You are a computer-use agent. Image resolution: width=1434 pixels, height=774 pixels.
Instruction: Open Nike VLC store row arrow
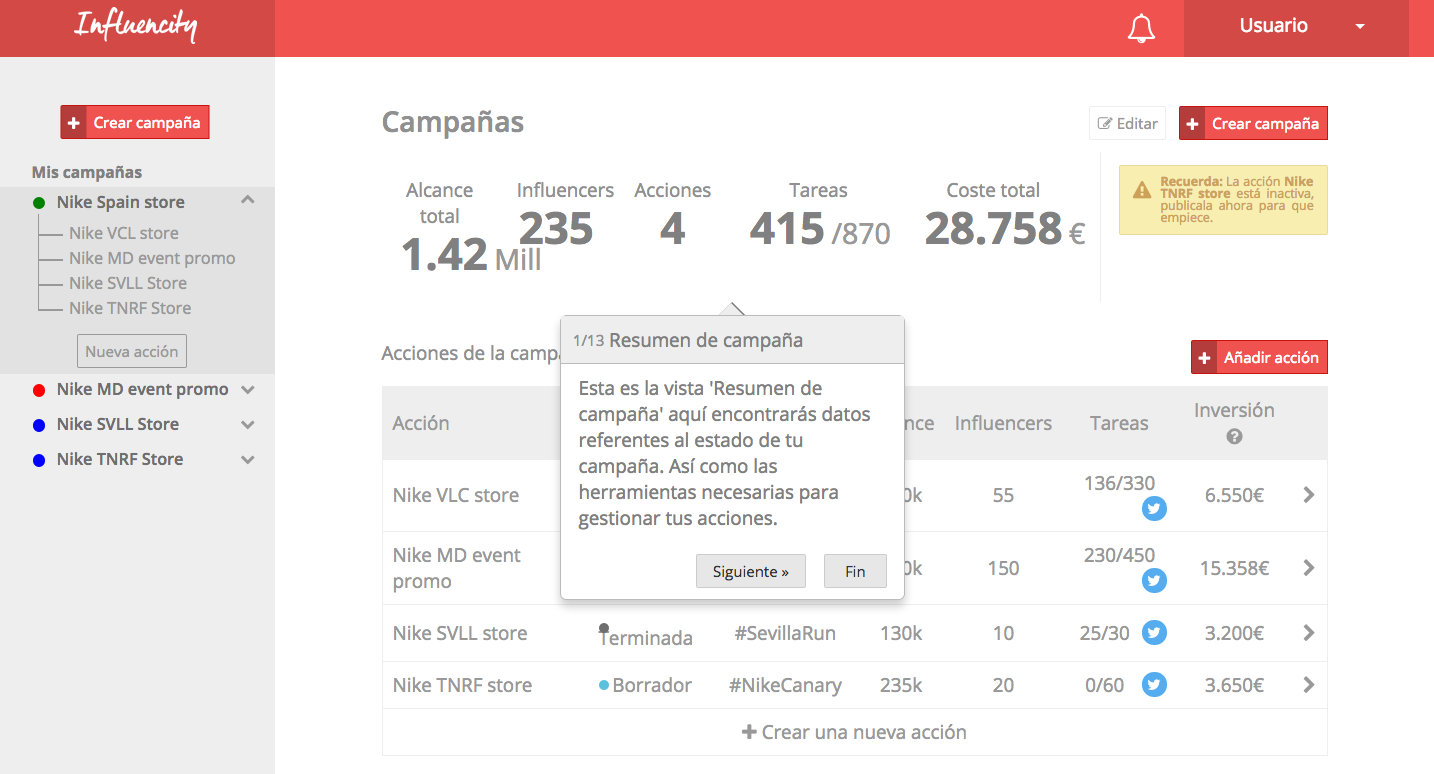[x=1308, y=495]
